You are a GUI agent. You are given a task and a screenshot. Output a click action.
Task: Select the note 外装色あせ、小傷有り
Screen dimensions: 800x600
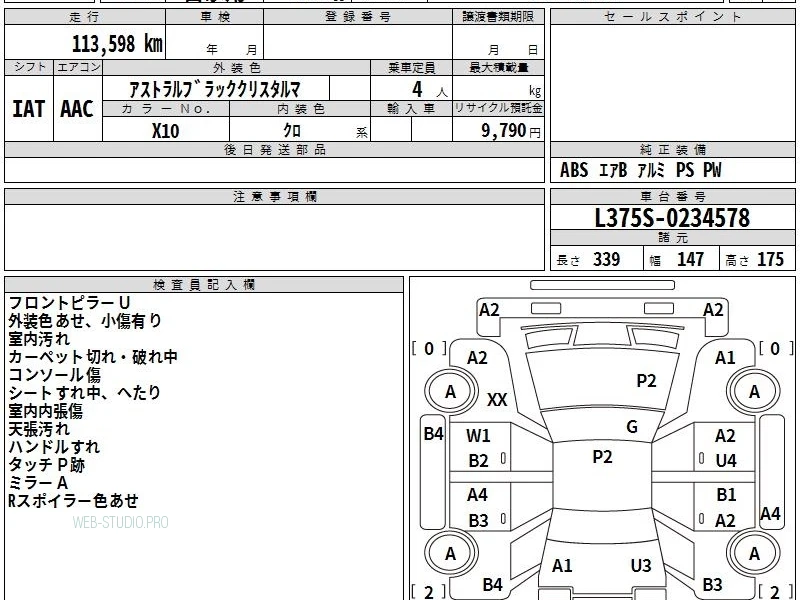coord(85,320)
